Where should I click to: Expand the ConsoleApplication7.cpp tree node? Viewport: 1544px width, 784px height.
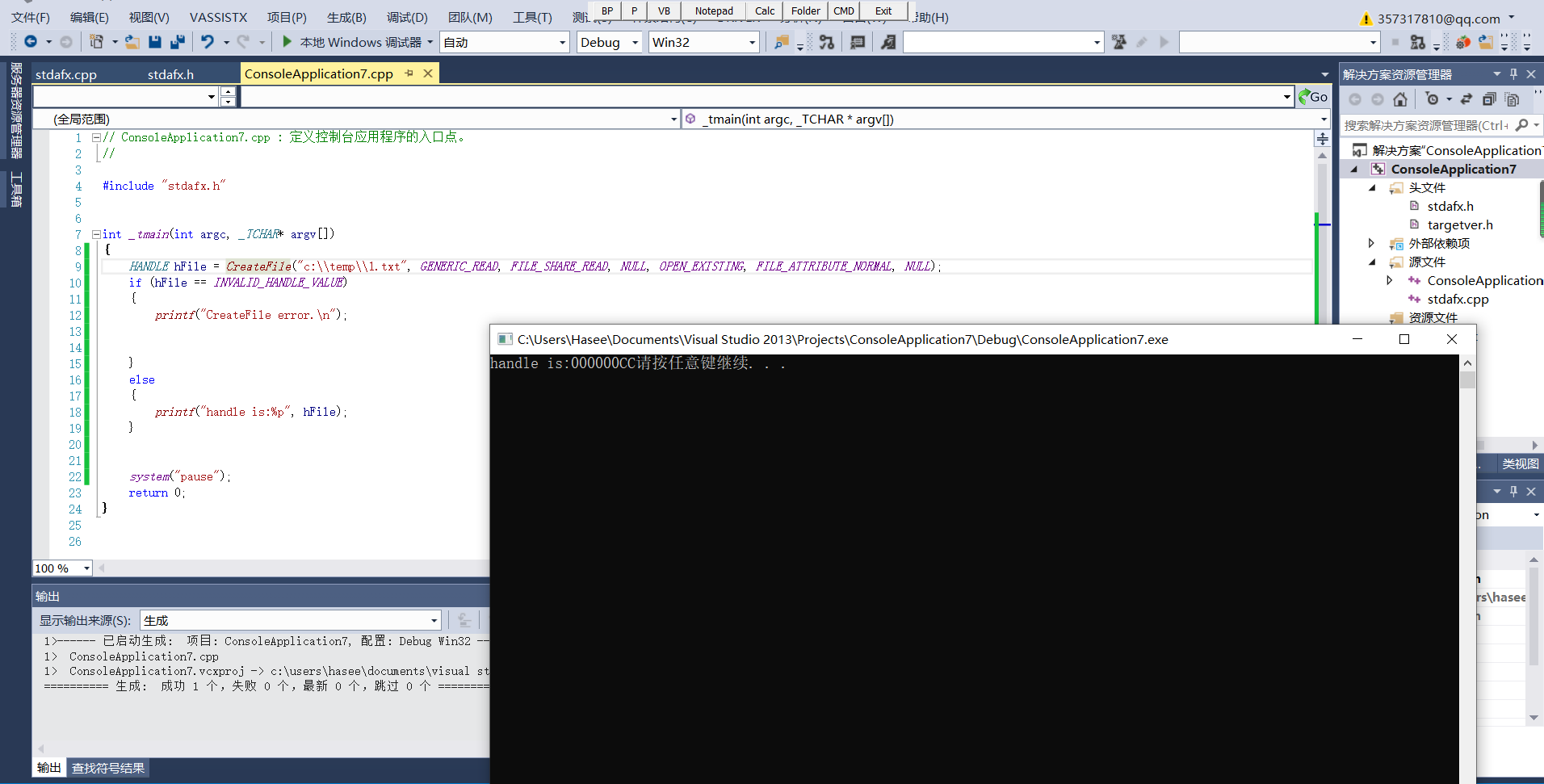pos(1390,280)
